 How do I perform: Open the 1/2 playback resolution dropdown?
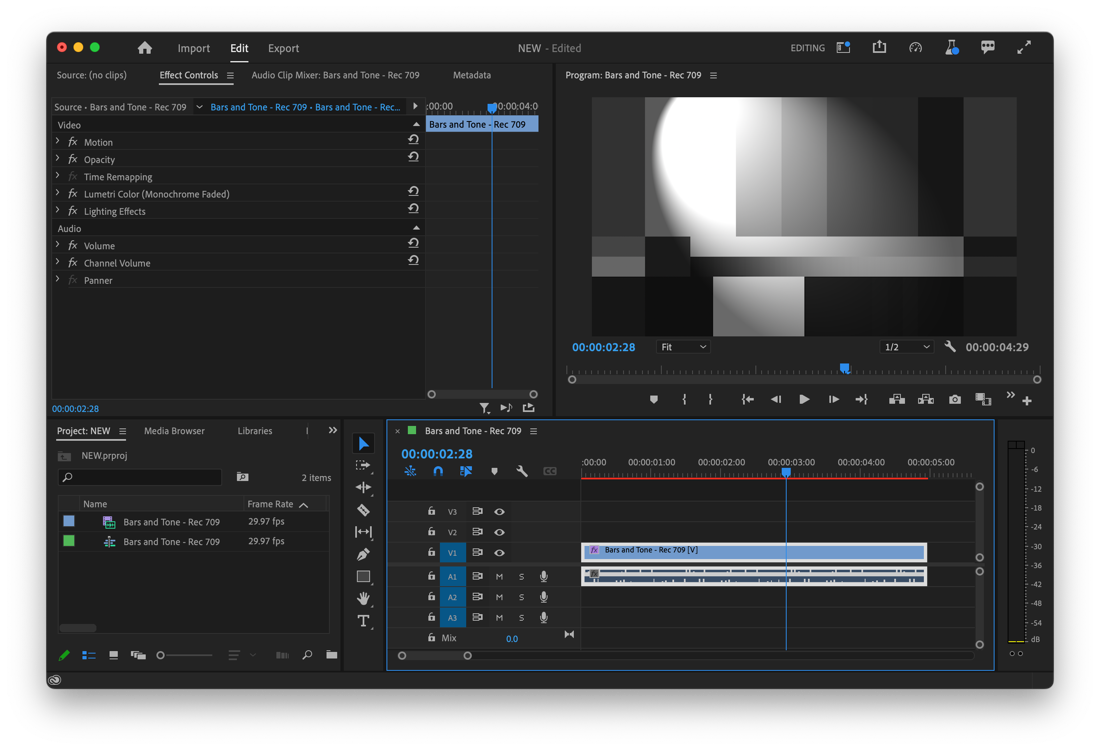click(x=905, y=346)
